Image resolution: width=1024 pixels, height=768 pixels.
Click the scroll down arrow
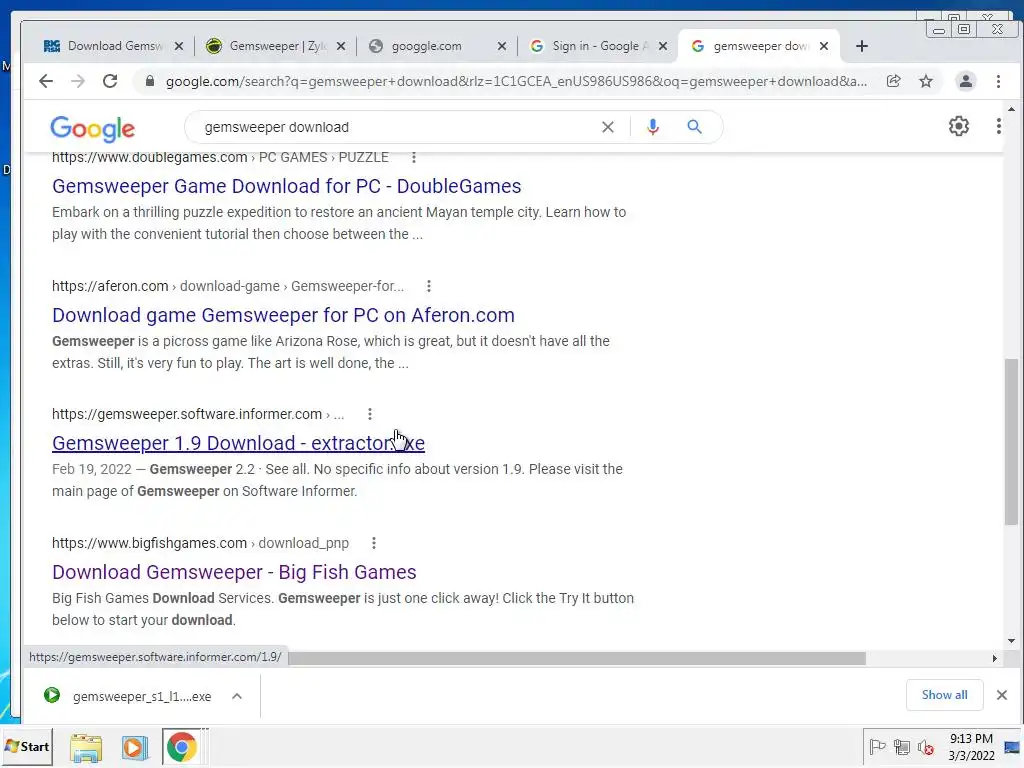[x=1011, y=641]
